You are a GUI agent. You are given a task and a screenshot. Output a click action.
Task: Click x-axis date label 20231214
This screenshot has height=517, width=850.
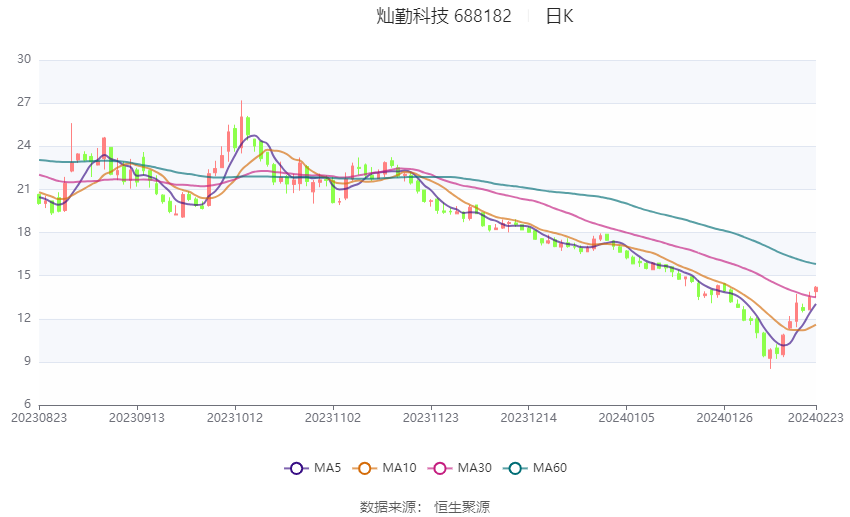[529, 418]
